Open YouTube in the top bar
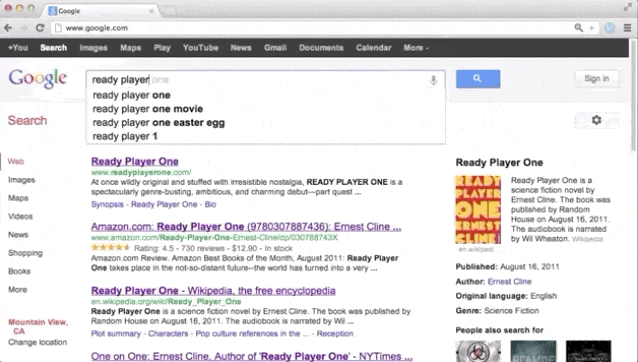Viewport: 638px width, 362px height. [201, 48]
